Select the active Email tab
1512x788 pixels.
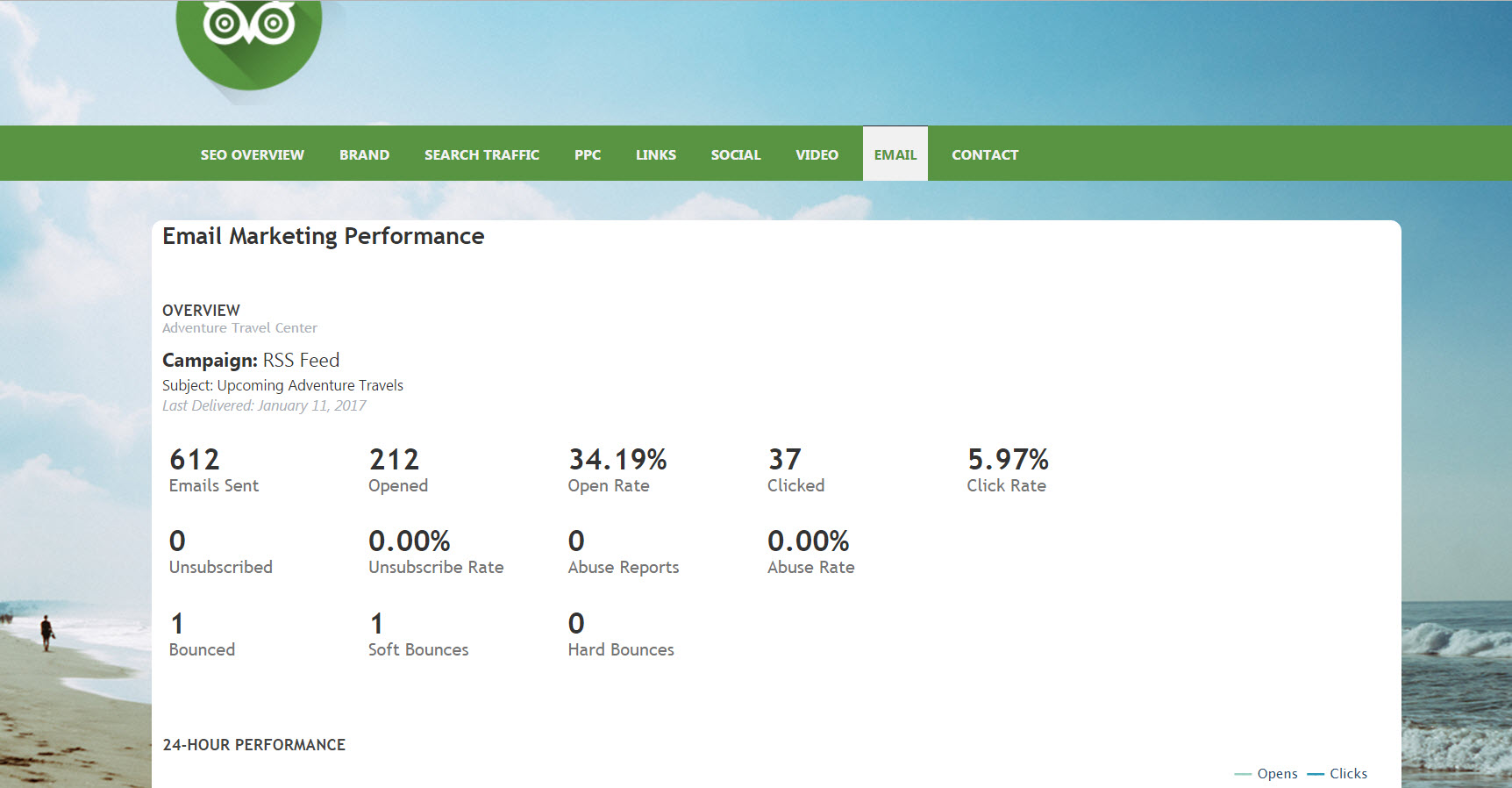895,154
